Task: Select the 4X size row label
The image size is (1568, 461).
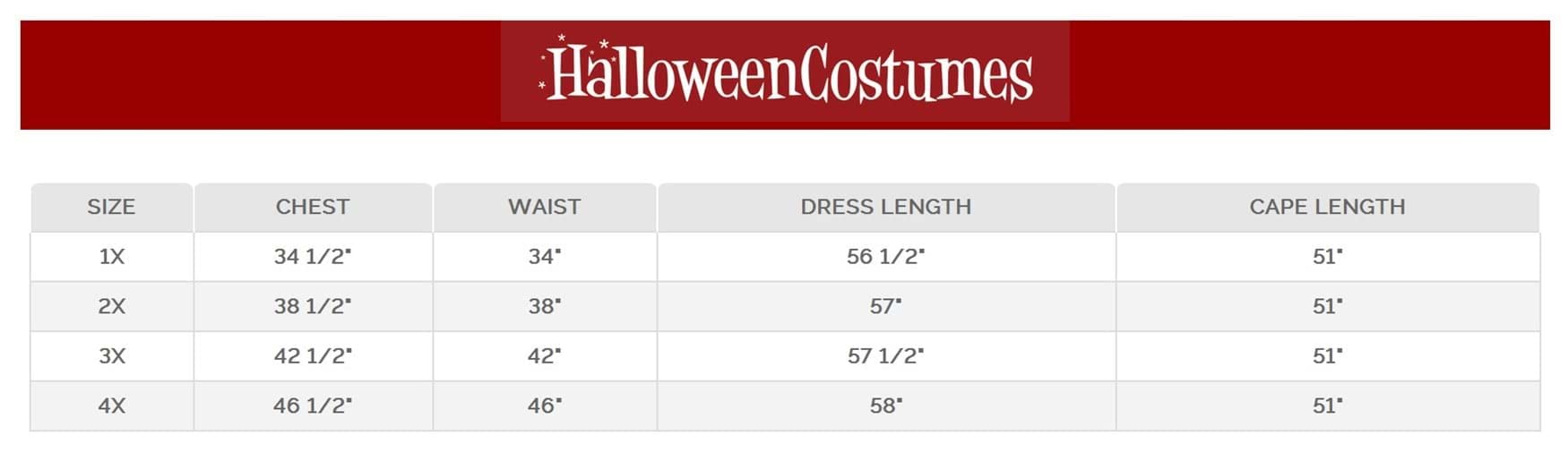Action: [x=111, y=406]
